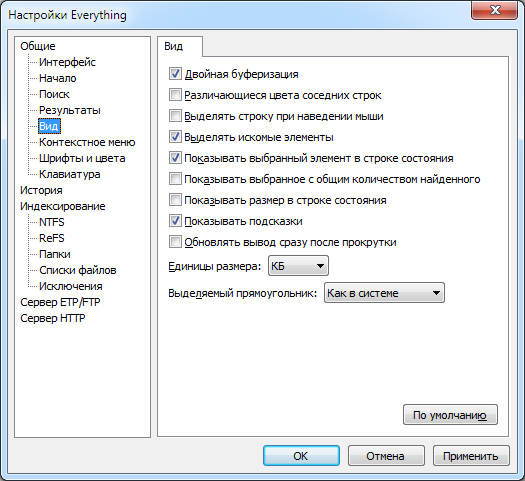Switch to the Вид tab header
525x481 pixels.
pos(180,46)
